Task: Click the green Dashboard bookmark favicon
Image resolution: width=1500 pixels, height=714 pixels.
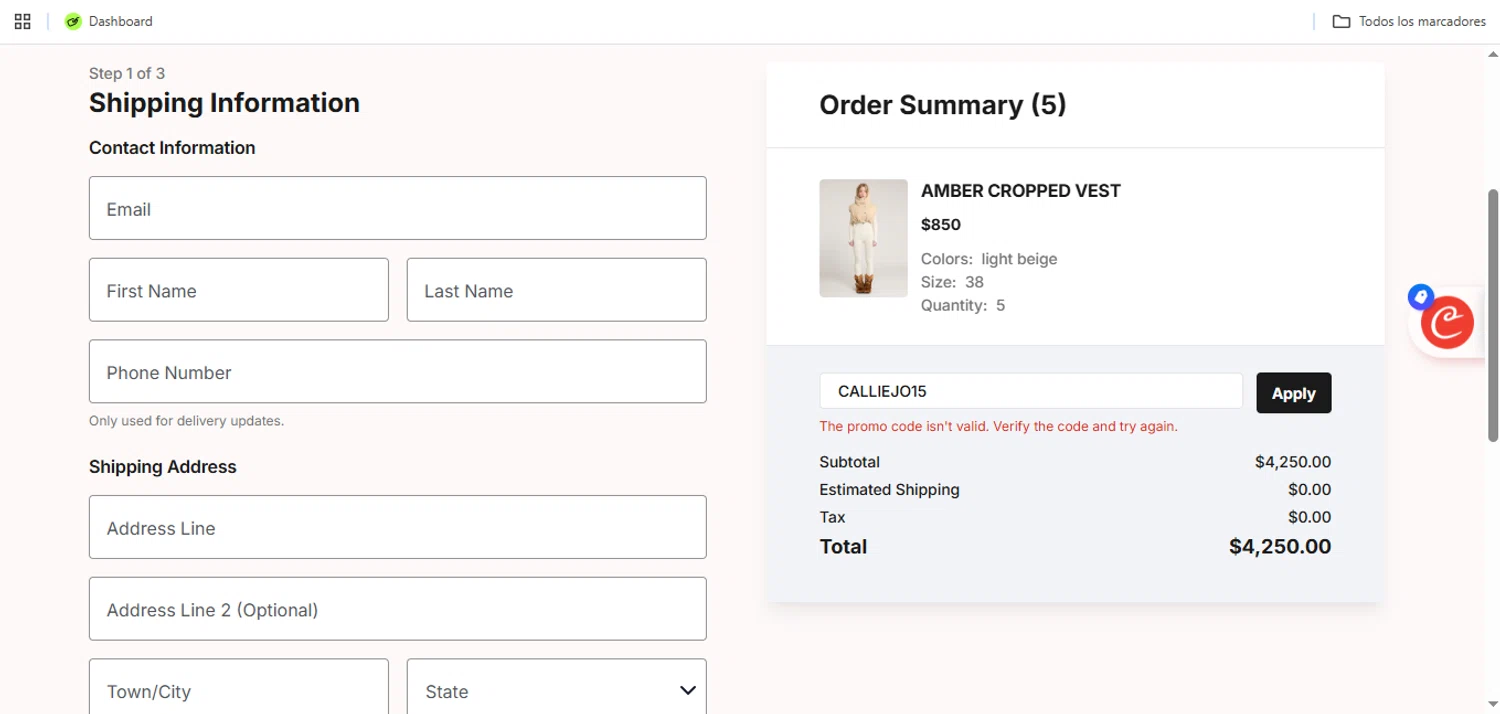Action: click(72, 21)
